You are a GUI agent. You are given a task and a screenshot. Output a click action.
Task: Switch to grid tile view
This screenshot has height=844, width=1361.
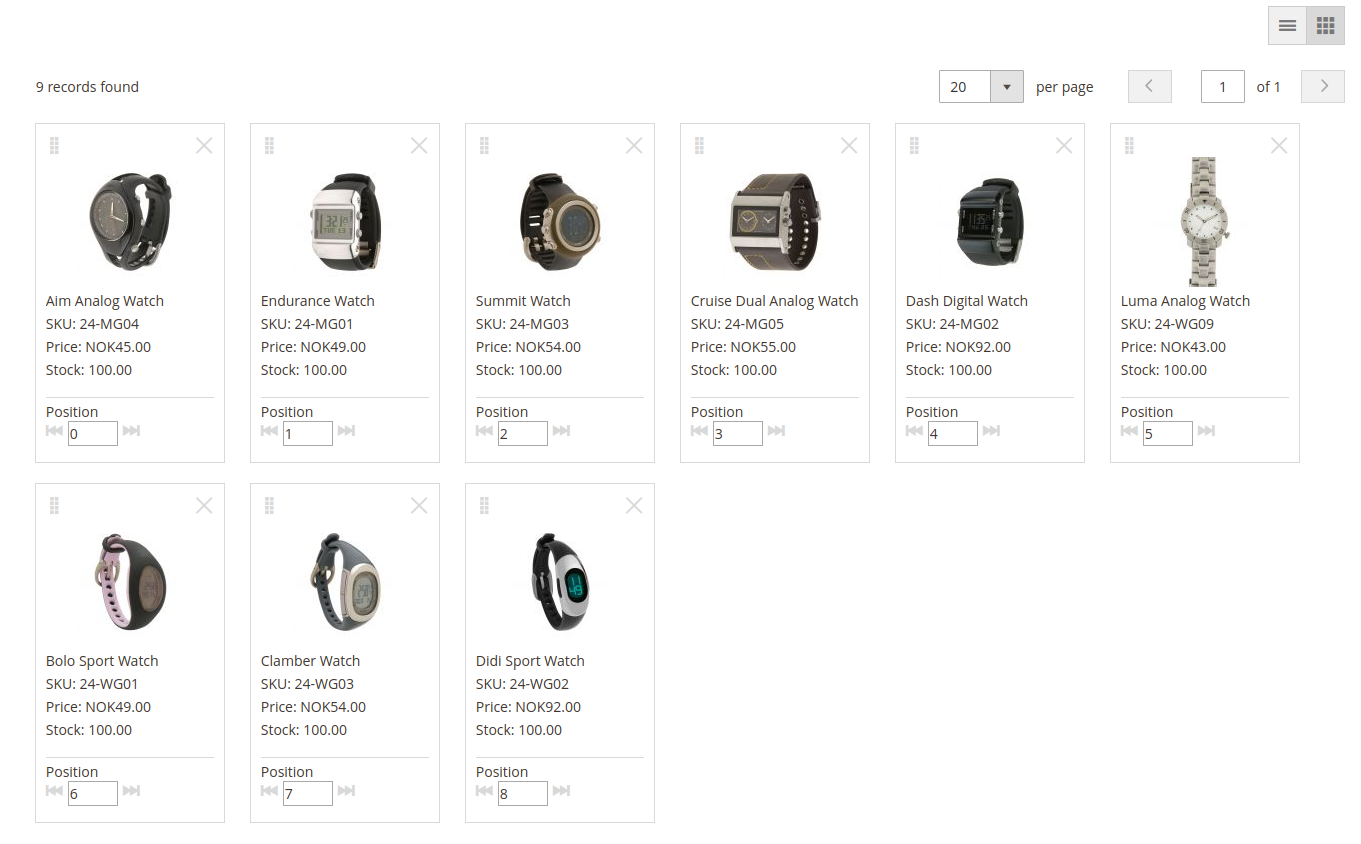[1325, 26]
